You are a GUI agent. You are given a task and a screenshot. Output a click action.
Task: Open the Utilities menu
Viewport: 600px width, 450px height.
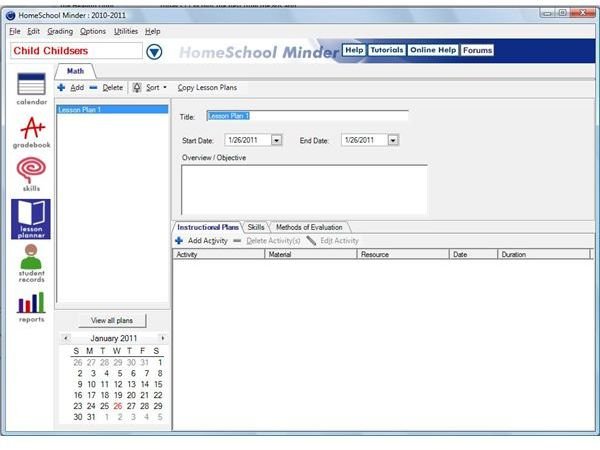[x=126, y=31]
